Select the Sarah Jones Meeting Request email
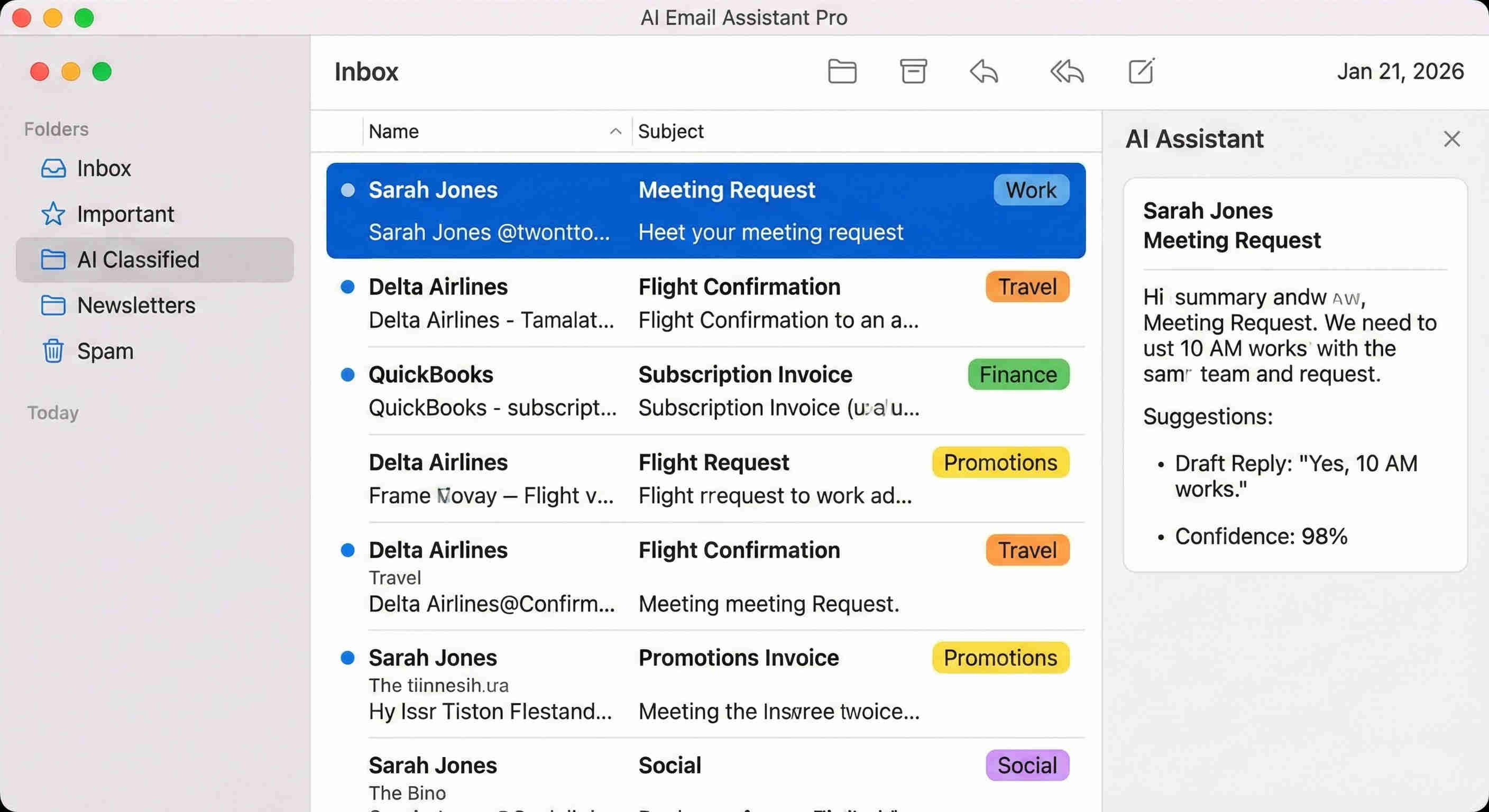 tap(706, 210)
